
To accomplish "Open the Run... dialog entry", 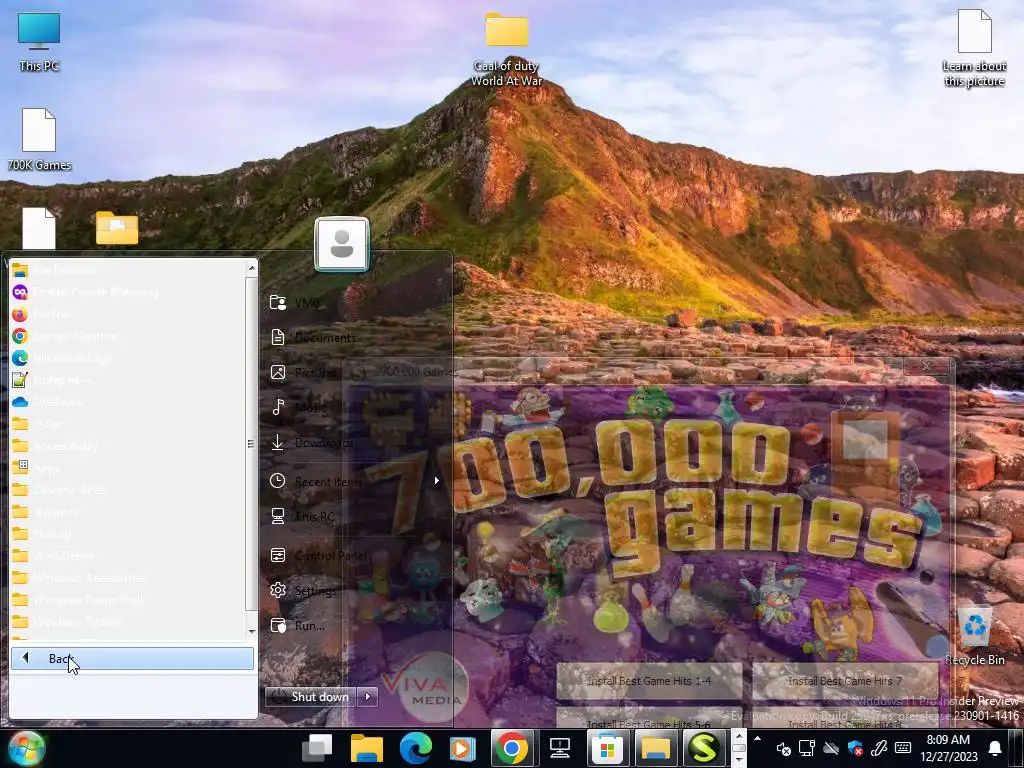I will [353, 626].
